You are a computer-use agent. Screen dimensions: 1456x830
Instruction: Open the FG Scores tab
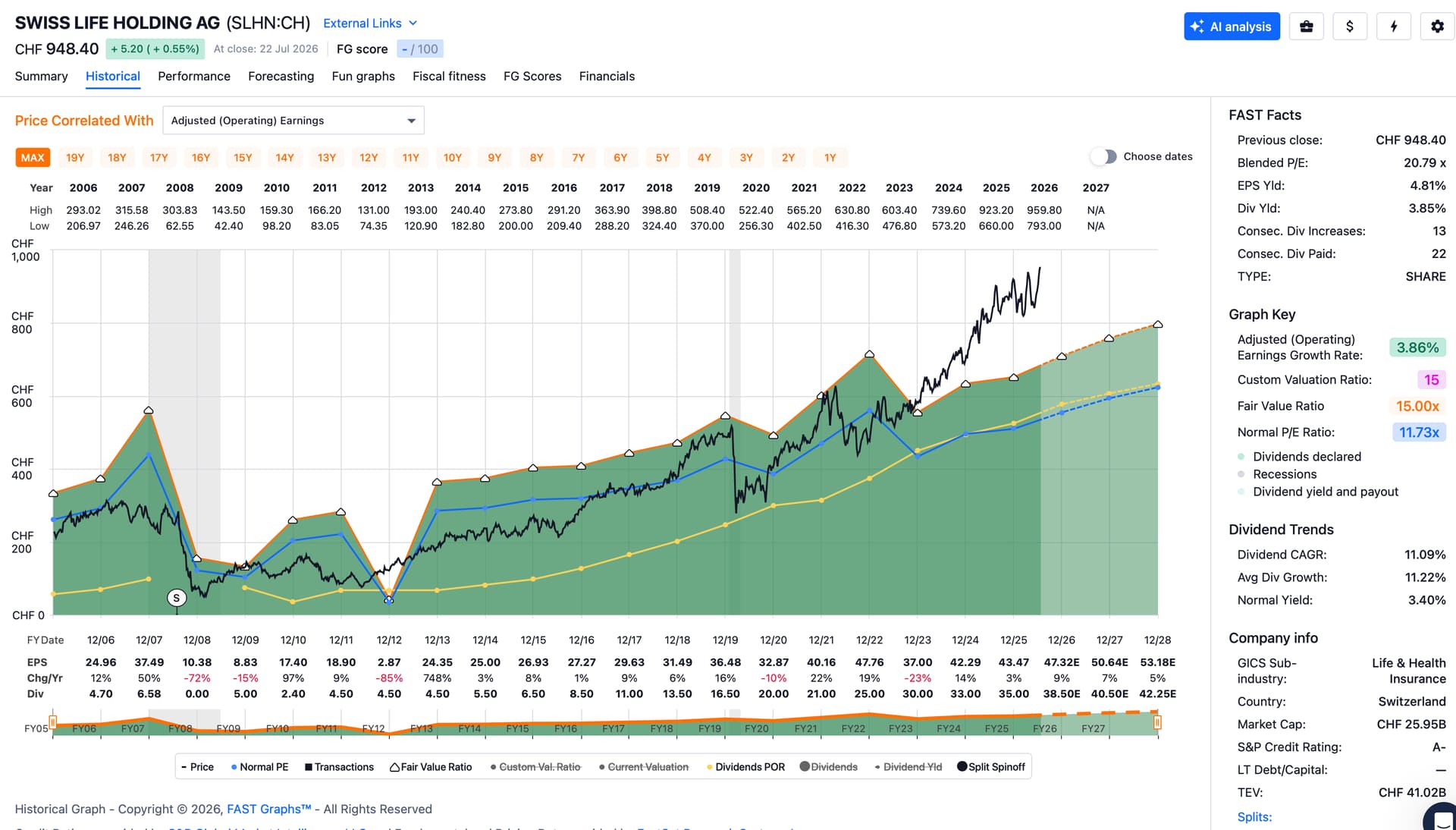532,77
